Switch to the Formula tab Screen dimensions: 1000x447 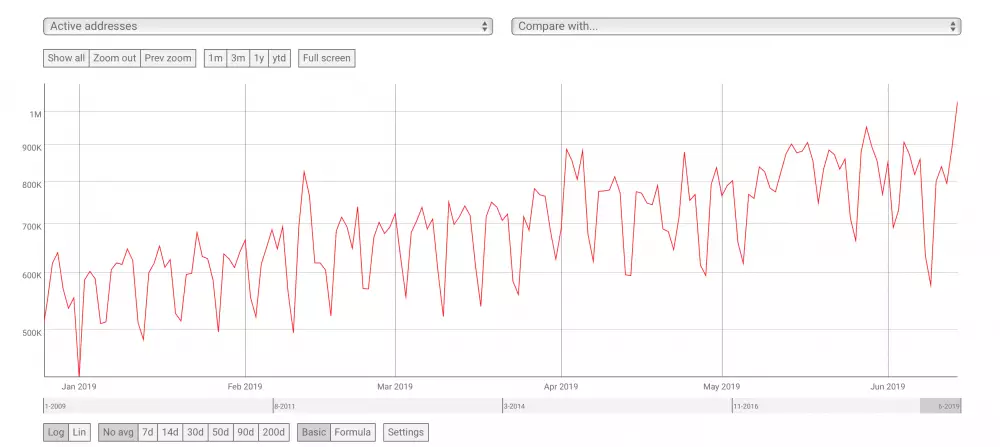pos(353,432)
